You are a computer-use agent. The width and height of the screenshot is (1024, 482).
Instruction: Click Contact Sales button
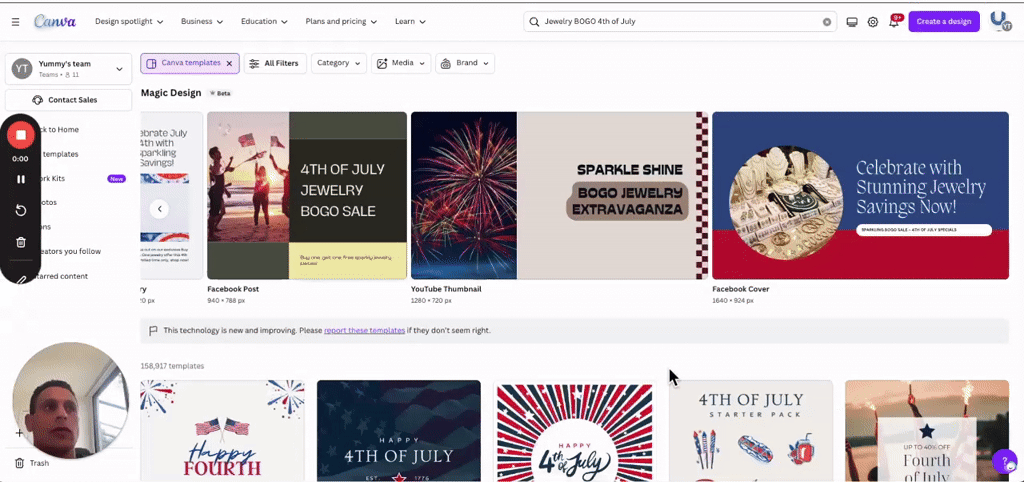(x=69, y=100)
